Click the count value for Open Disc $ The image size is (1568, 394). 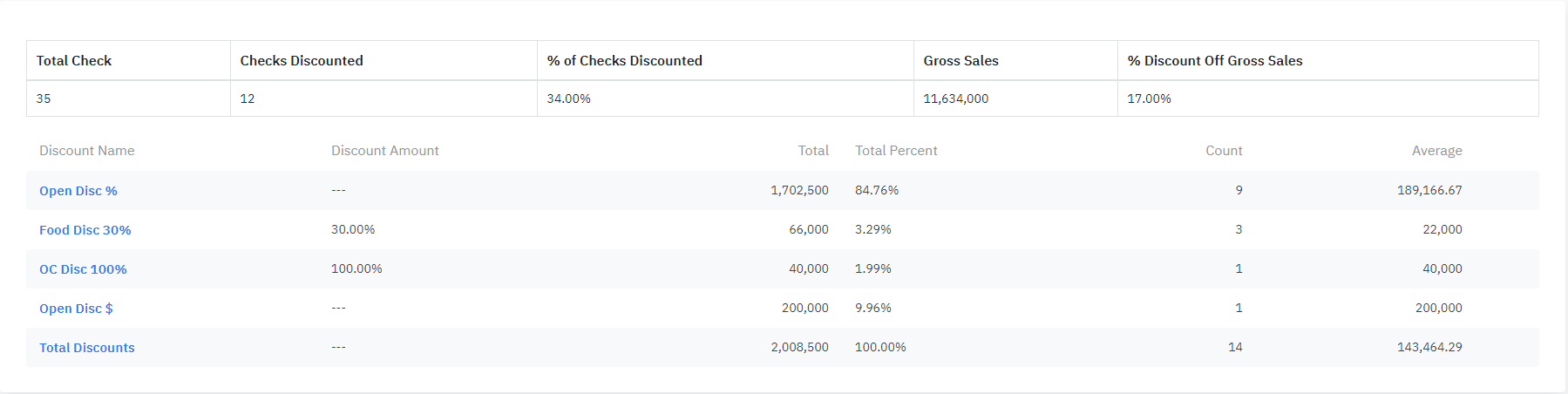coord(1239,309)
